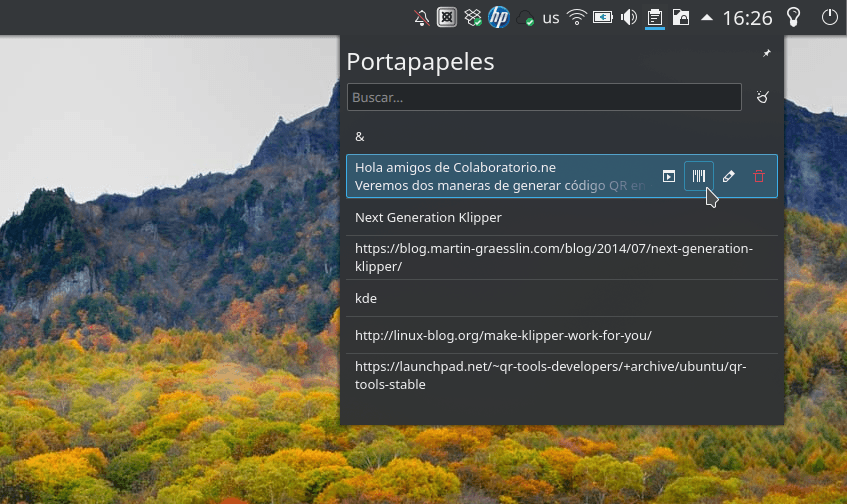847x504 pixels.
Task: Invoke action on the selected clipboard entry
Action: pyautogui.click(x=669, y=176)
